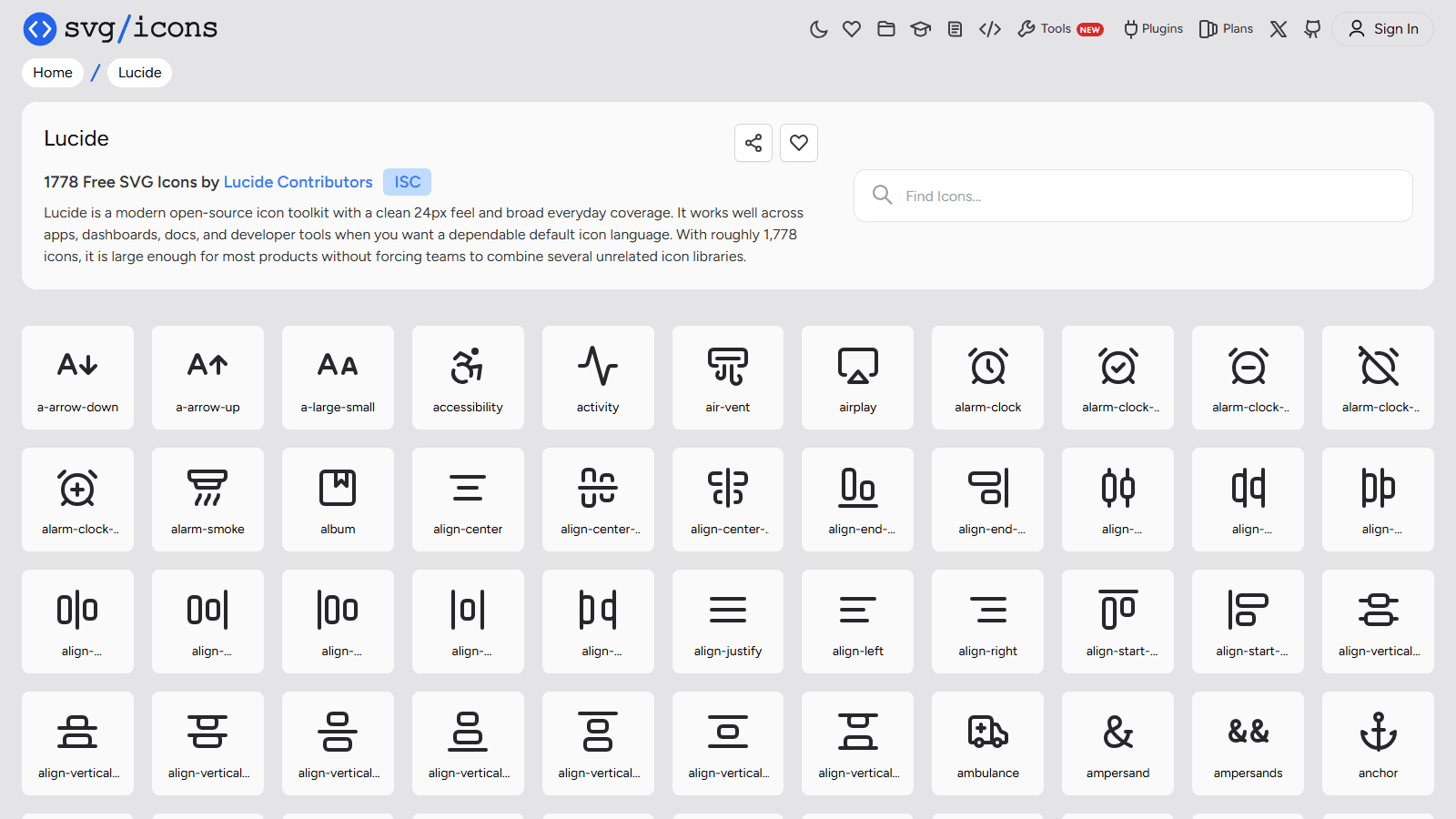Toggle dark mode with the moon icon
The width and height of the screenshot is (1456, 819).
point(818,29)
